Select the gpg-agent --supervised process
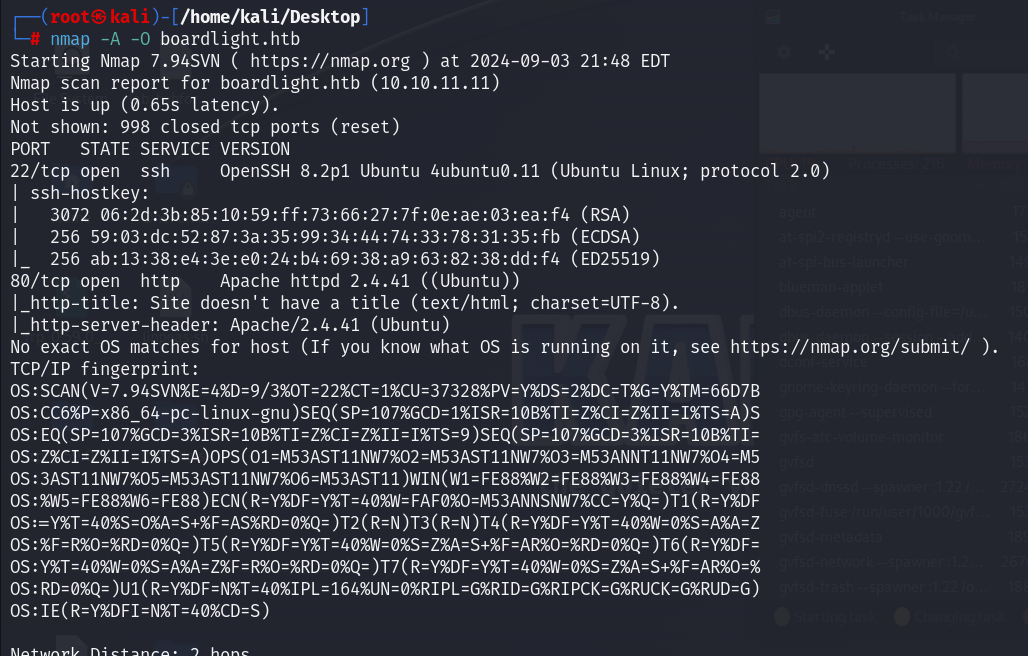 894,412
